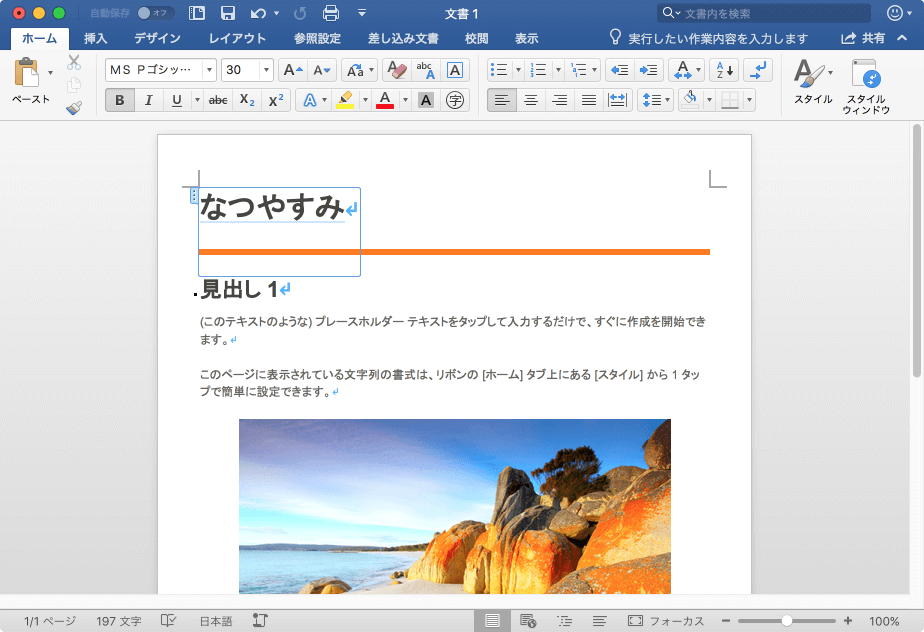The width and height of the screenshot is (924, 632).
Task: Click the Share button
Action: point(863,38)
